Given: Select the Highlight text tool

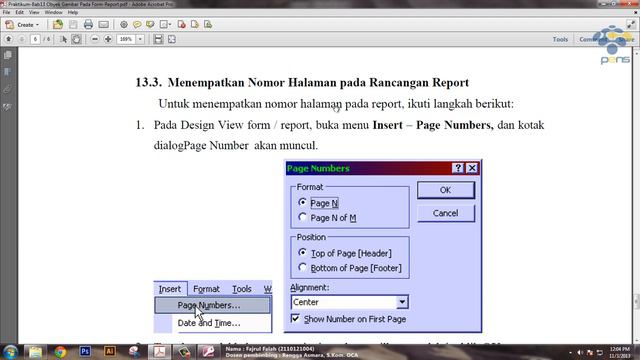Looking at the screenshot, I should pyautogui.click(x=150, y=24).
